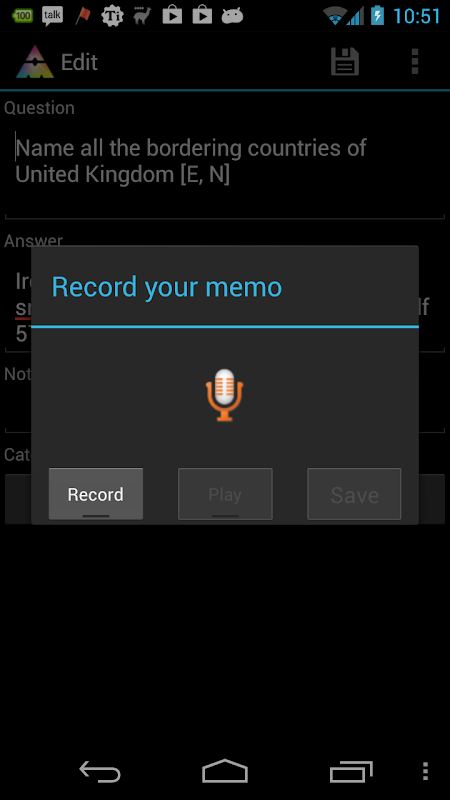Tap the Wi-Fi signal status icon
This screenshot has height=800, width=450.
coord(334,16)
